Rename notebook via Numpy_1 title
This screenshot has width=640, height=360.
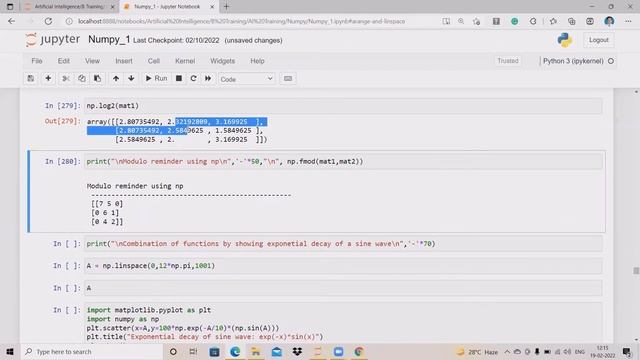pos(109,40)
